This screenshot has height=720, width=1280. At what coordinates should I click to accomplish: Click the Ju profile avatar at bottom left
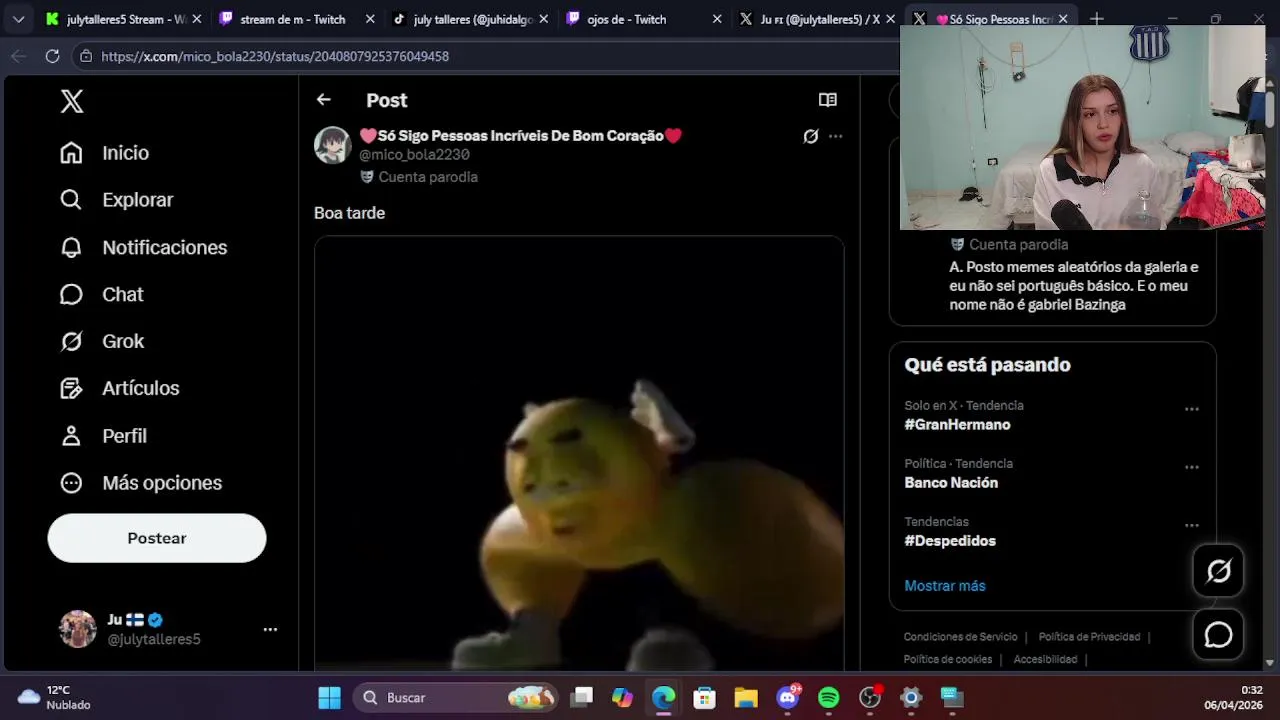78,629
